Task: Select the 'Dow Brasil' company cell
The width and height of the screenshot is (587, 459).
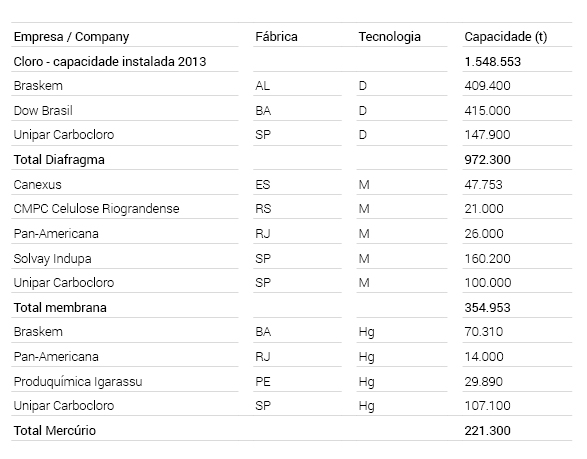Action: tap(43, 110)
